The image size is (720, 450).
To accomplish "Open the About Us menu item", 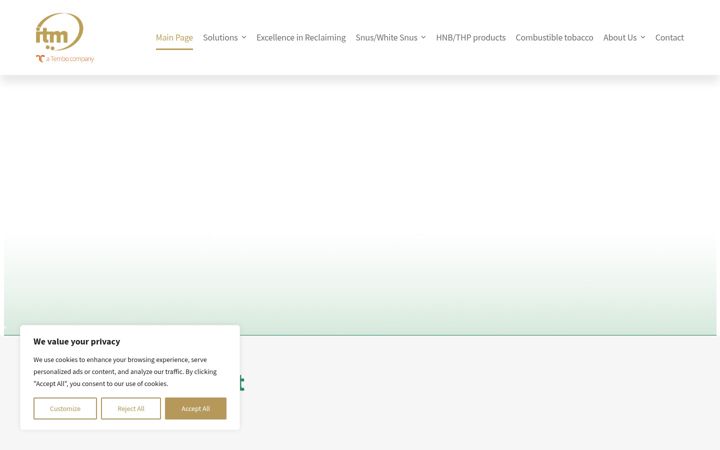I will pyautogui.click(x=620, y=37).
